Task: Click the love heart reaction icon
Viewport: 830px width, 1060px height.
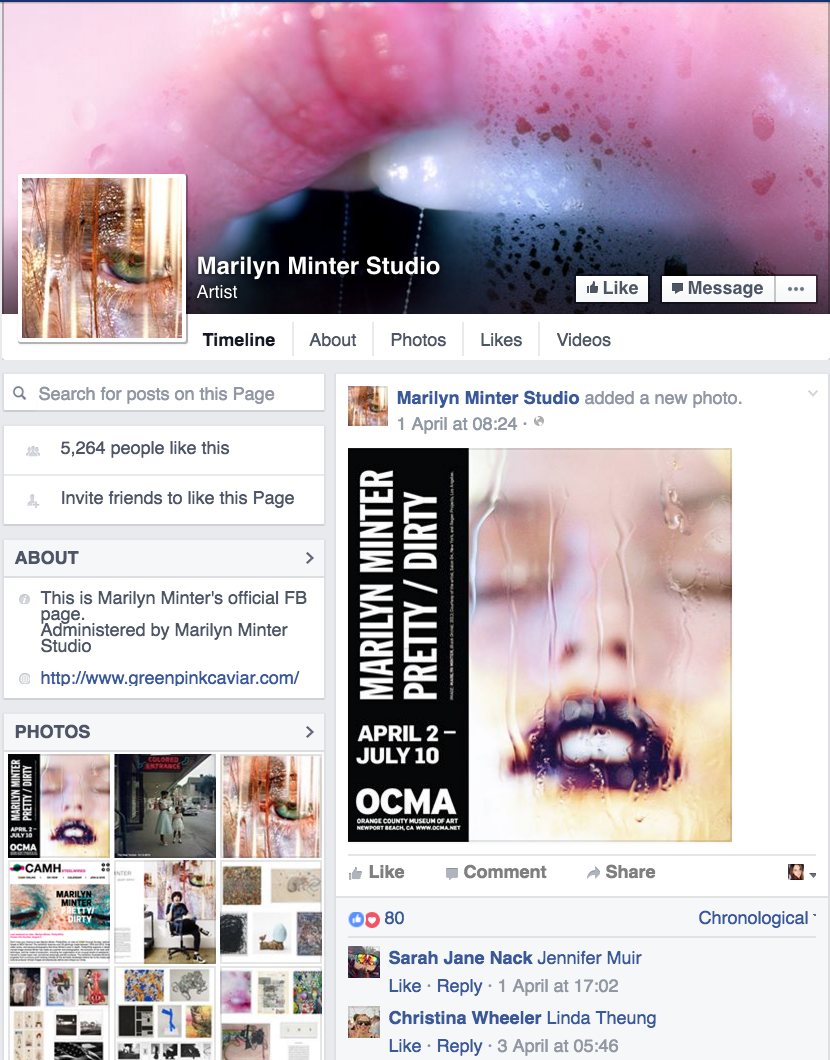Action: tap(372, 919)
